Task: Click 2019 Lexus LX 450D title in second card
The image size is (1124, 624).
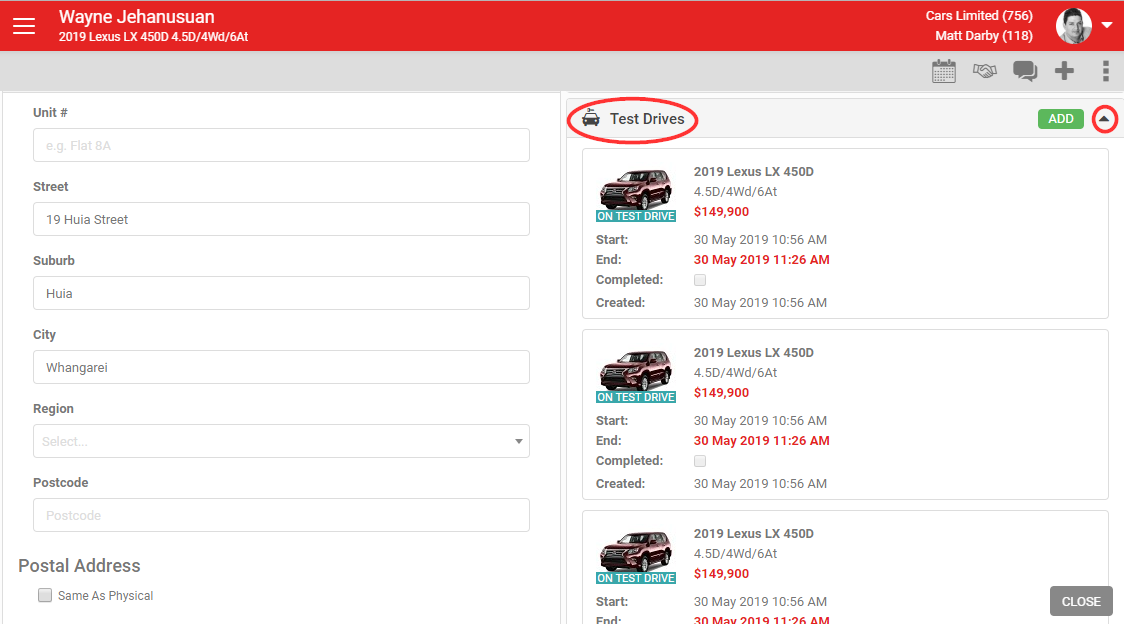Action: tap(753, 352)
